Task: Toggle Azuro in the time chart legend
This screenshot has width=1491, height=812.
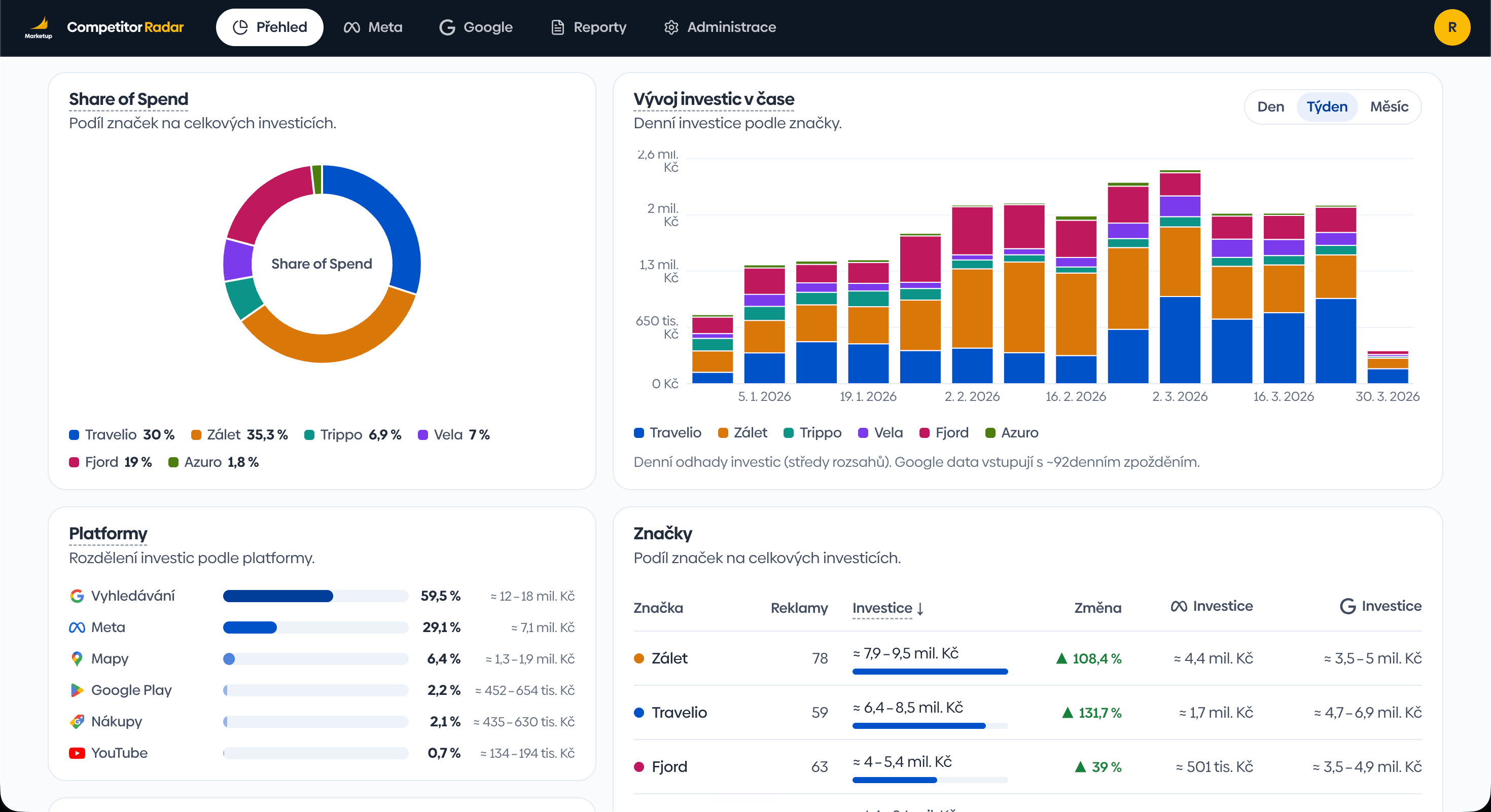Action: pyautogui.click(x=1012, y=432)
